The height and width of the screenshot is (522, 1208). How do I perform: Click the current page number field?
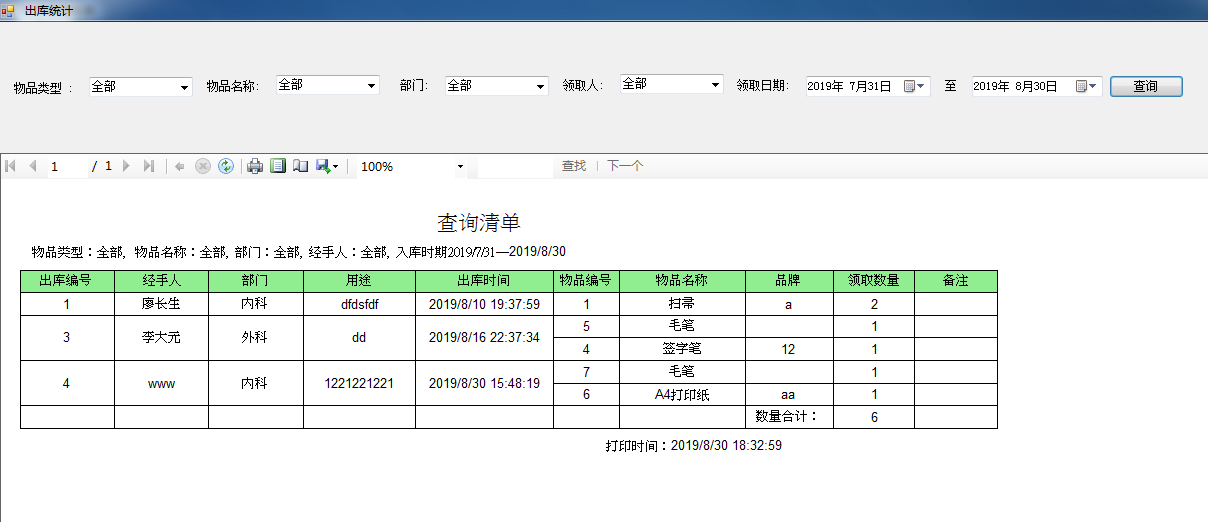pos(66,166)
